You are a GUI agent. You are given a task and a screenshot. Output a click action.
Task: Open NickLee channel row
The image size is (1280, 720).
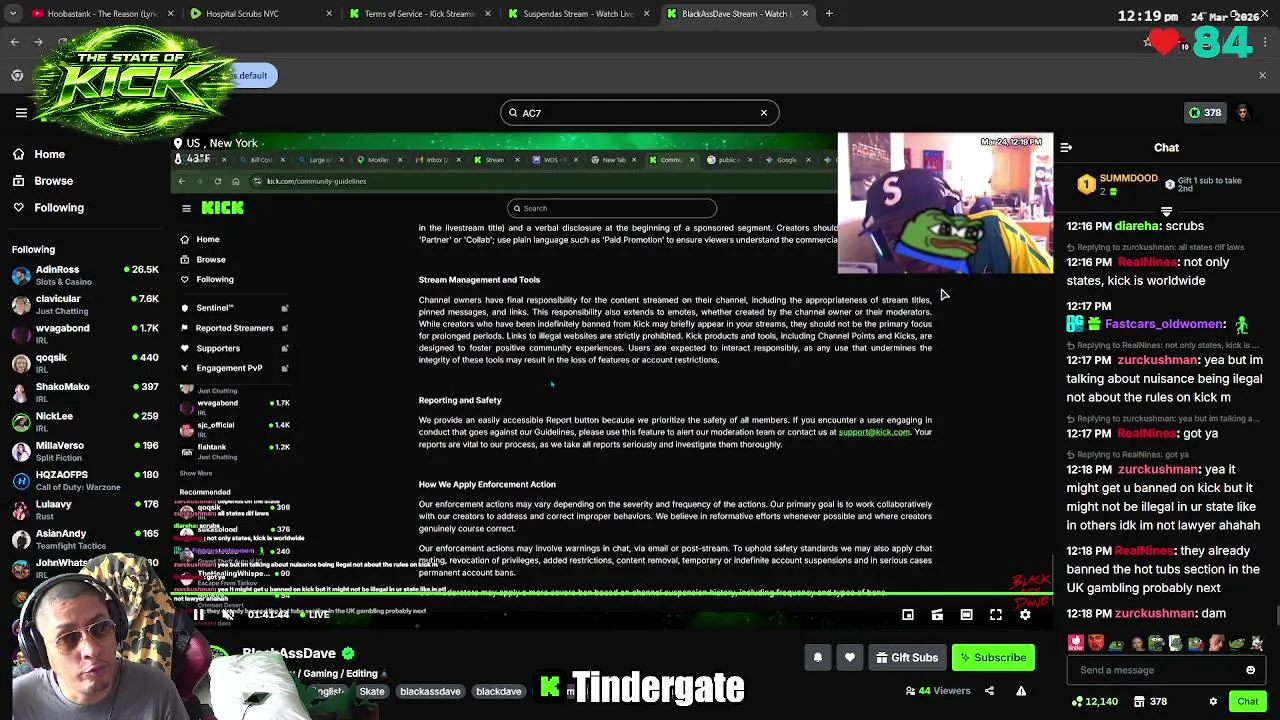click(85, 421)
